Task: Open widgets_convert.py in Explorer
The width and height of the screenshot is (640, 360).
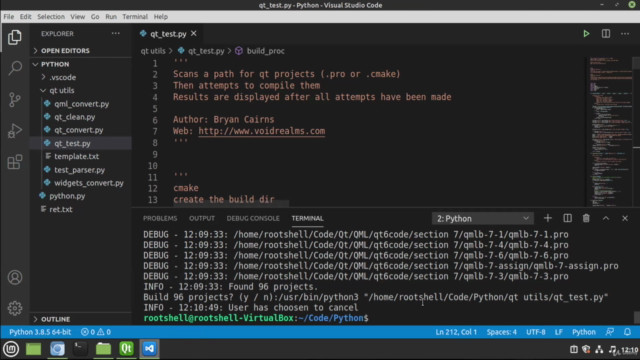Action: point(89,183)
